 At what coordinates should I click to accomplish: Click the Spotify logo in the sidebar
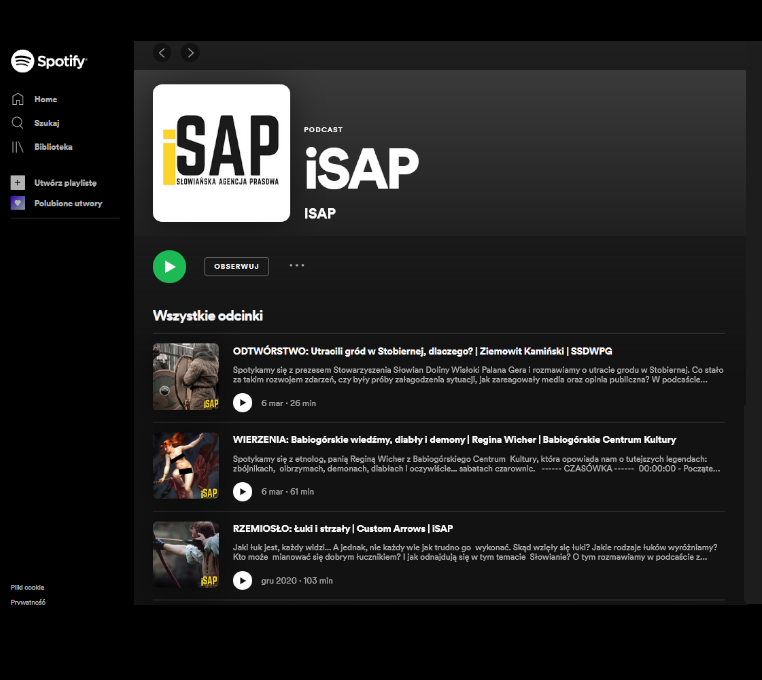click(x=49, y=61)
